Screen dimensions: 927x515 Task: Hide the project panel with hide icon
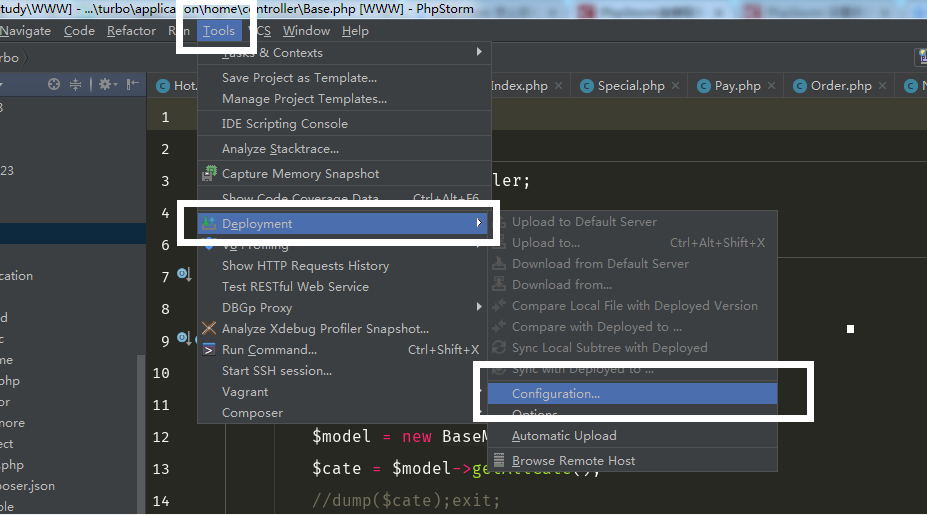(133, 84)
